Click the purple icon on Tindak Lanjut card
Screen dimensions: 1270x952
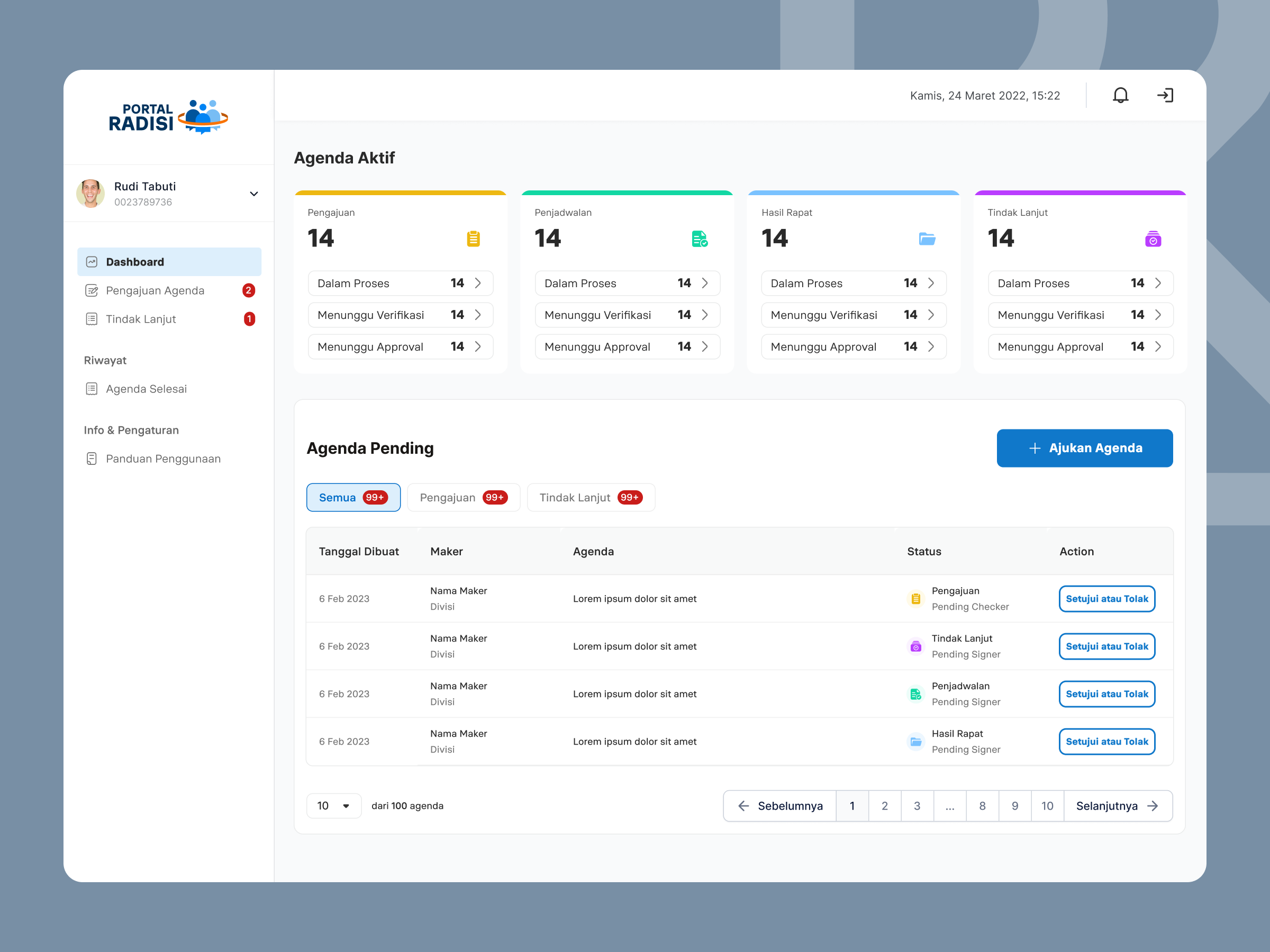[1154, 239]
